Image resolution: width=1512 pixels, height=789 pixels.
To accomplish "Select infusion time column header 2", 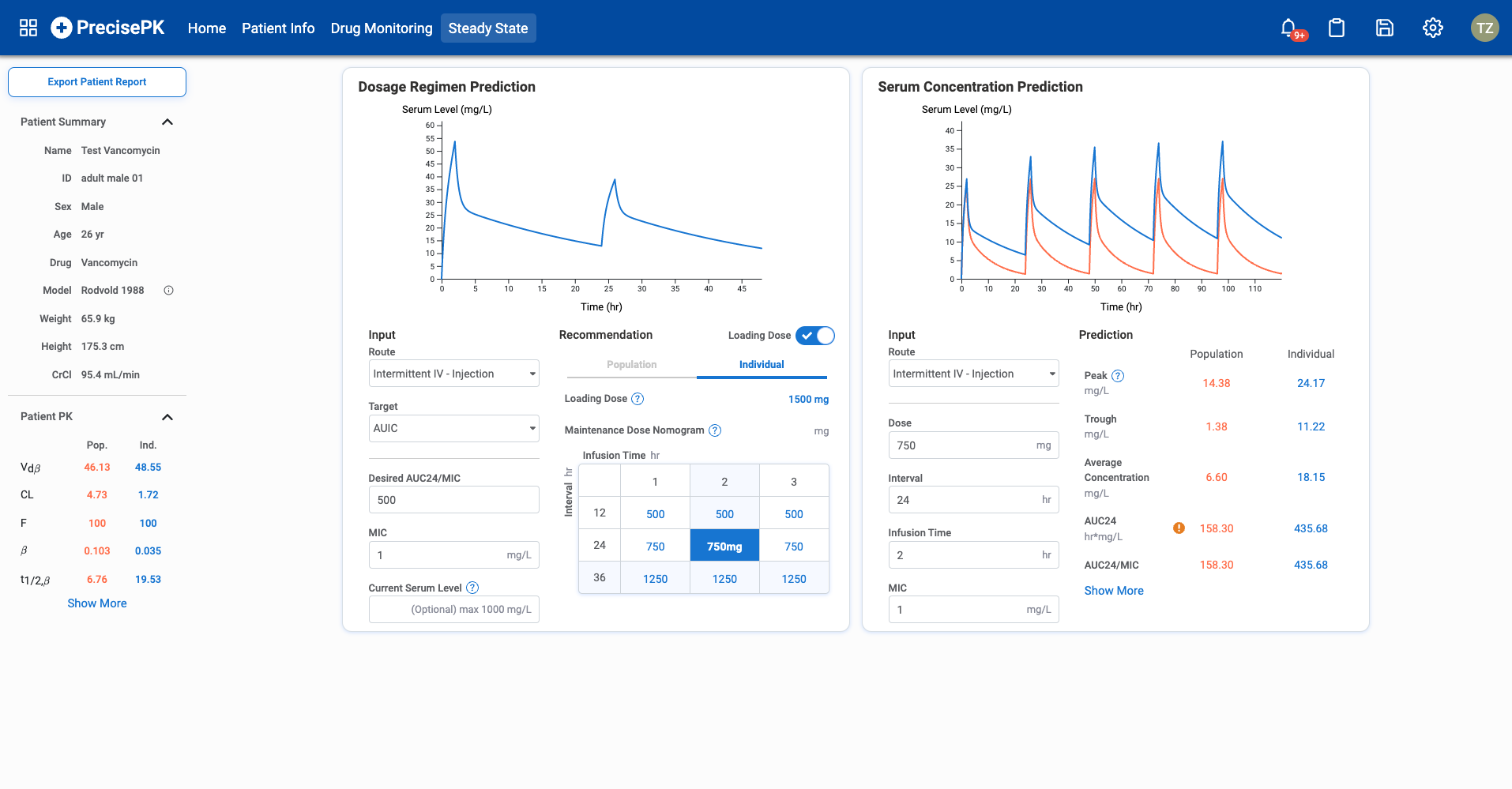I will 724,482.
